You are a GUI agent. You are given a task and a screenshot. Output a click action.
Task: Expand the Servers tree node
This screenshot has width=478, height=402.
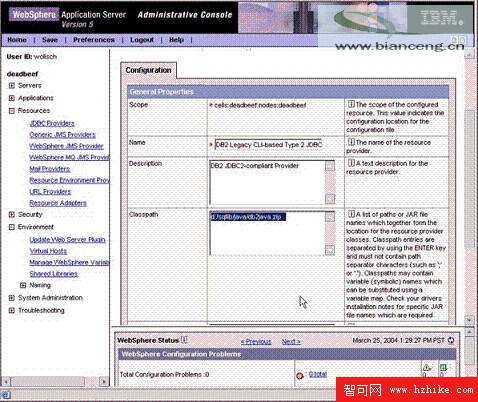click(x=12, y=86)
